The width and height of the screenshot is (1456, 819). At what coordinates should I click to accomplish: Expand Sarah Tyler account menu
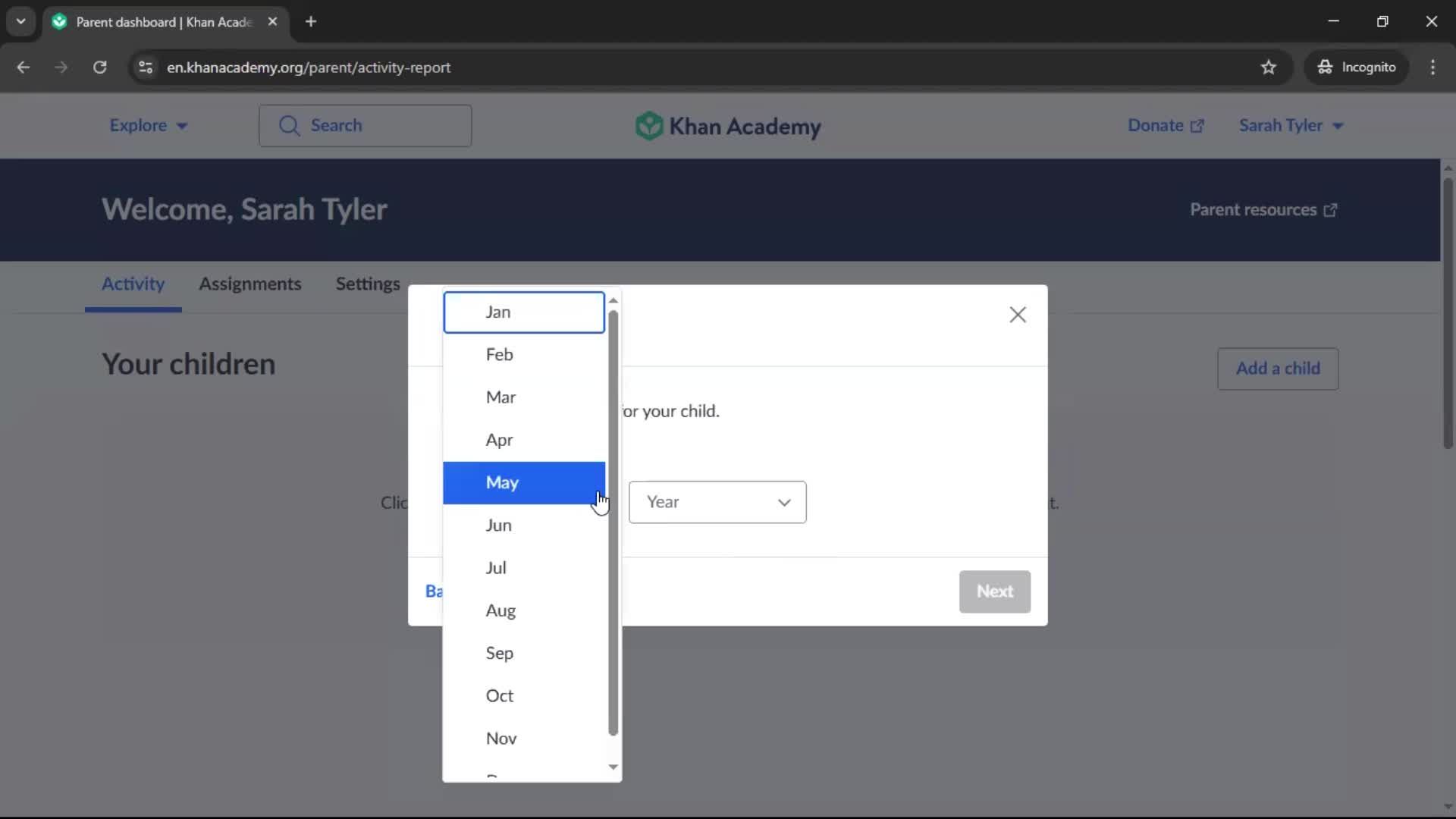(1291, 126)
